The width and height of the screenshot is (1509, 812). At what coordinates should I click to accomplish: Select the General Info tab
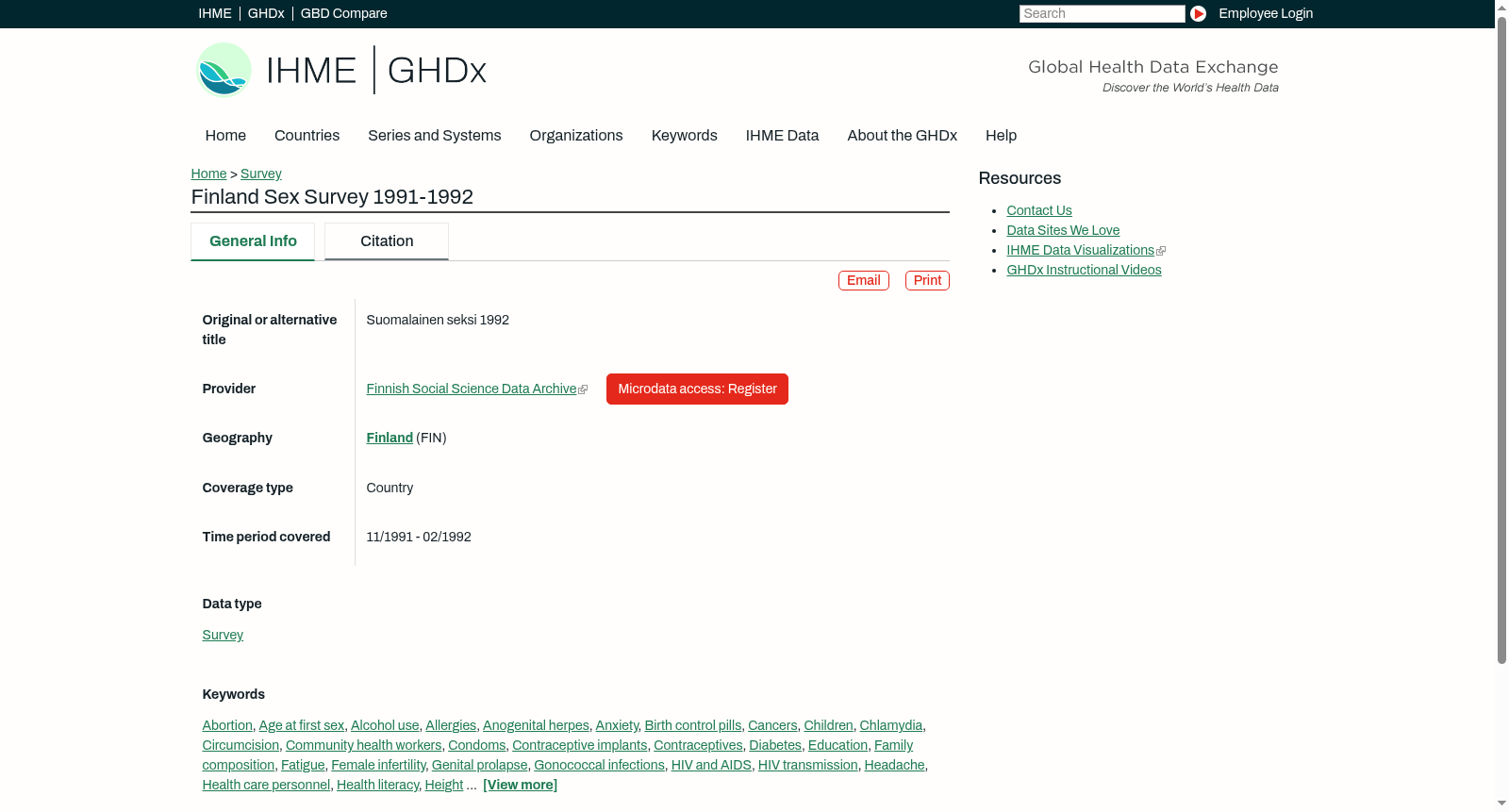point(253,241)
